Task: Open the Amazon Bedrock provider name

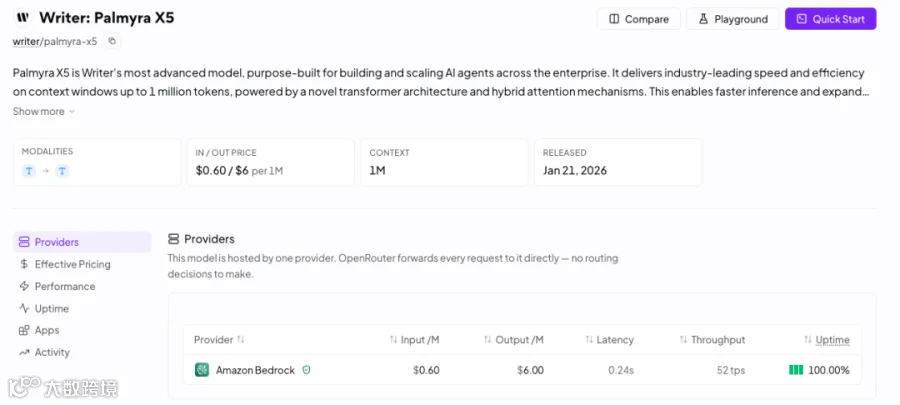Action: click(255, 370)
